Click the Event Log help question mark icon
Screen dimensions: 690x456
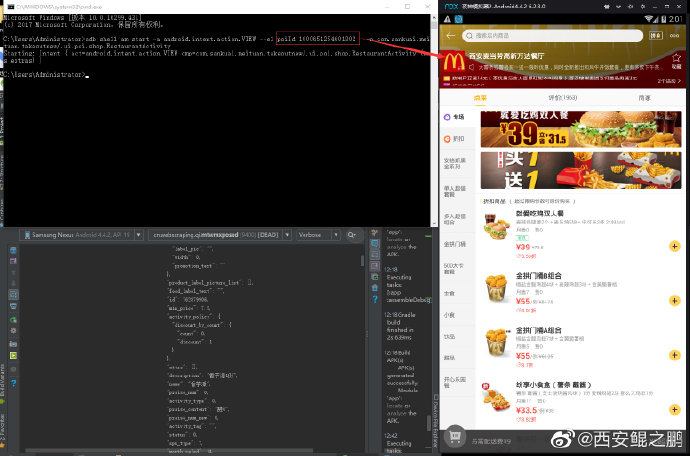click(x=375, y=299)
